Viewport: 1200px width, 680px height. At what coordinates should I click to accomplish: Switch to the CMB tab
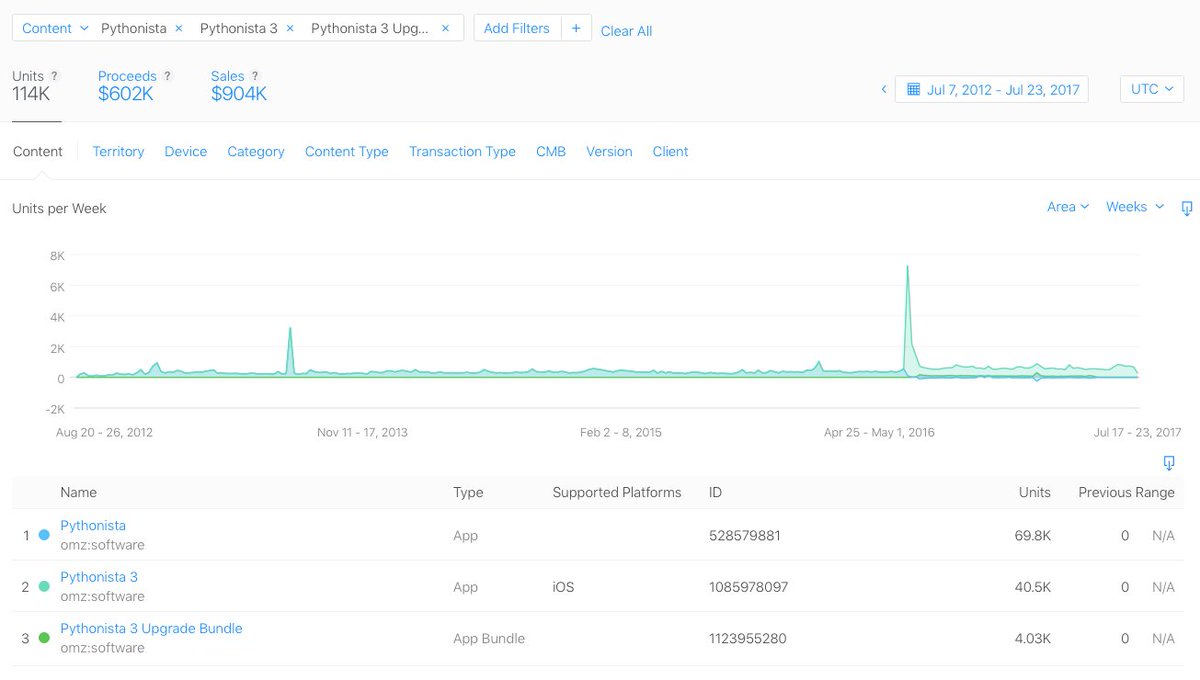tap(551, 152)
